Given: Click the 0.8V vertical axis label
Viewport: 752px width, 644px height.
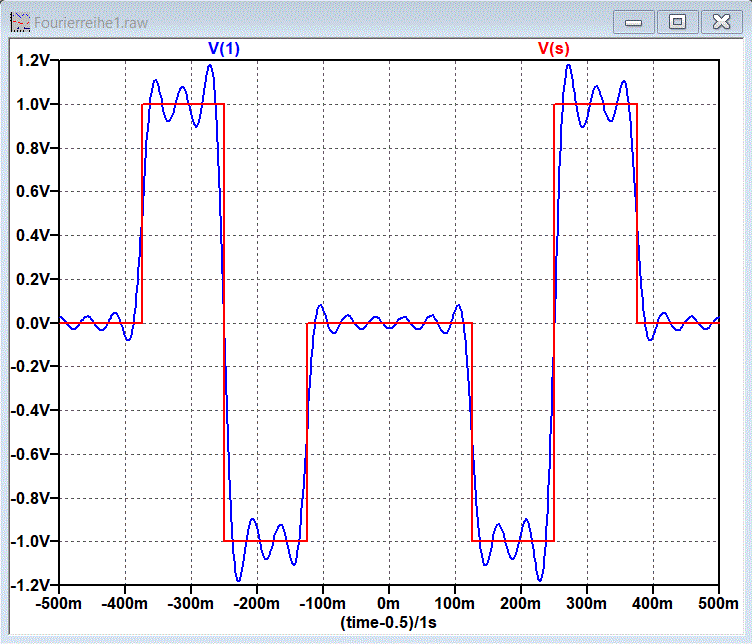Looking at the screenshot, I should [33, 148].
